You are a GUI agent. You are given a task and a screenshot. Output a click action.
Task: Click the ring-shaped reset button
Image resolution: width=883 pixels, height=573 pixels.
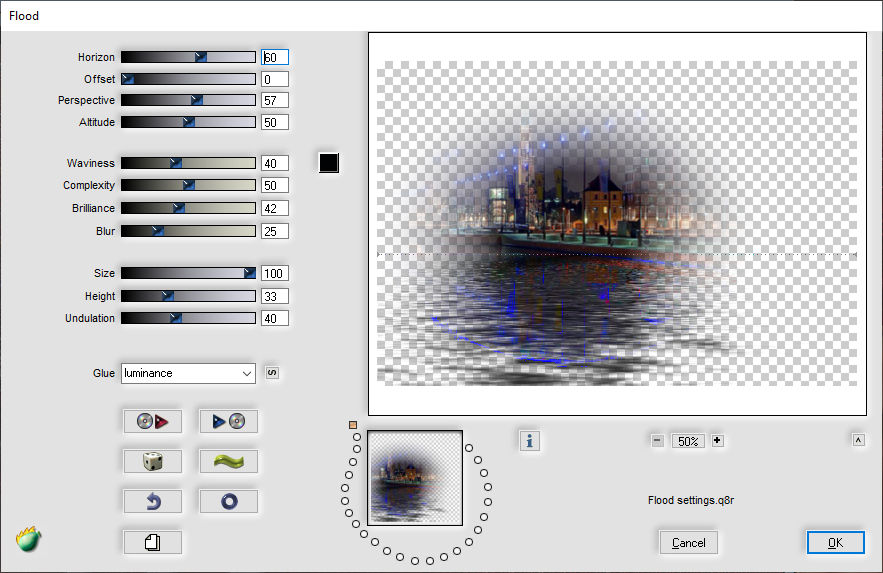(x=229, y=501)
